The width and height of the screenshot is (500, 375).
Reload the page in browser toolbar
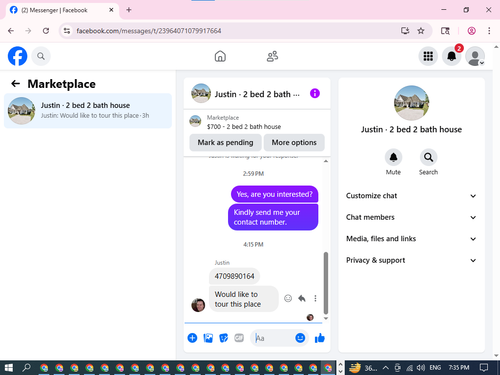[46, 31]
